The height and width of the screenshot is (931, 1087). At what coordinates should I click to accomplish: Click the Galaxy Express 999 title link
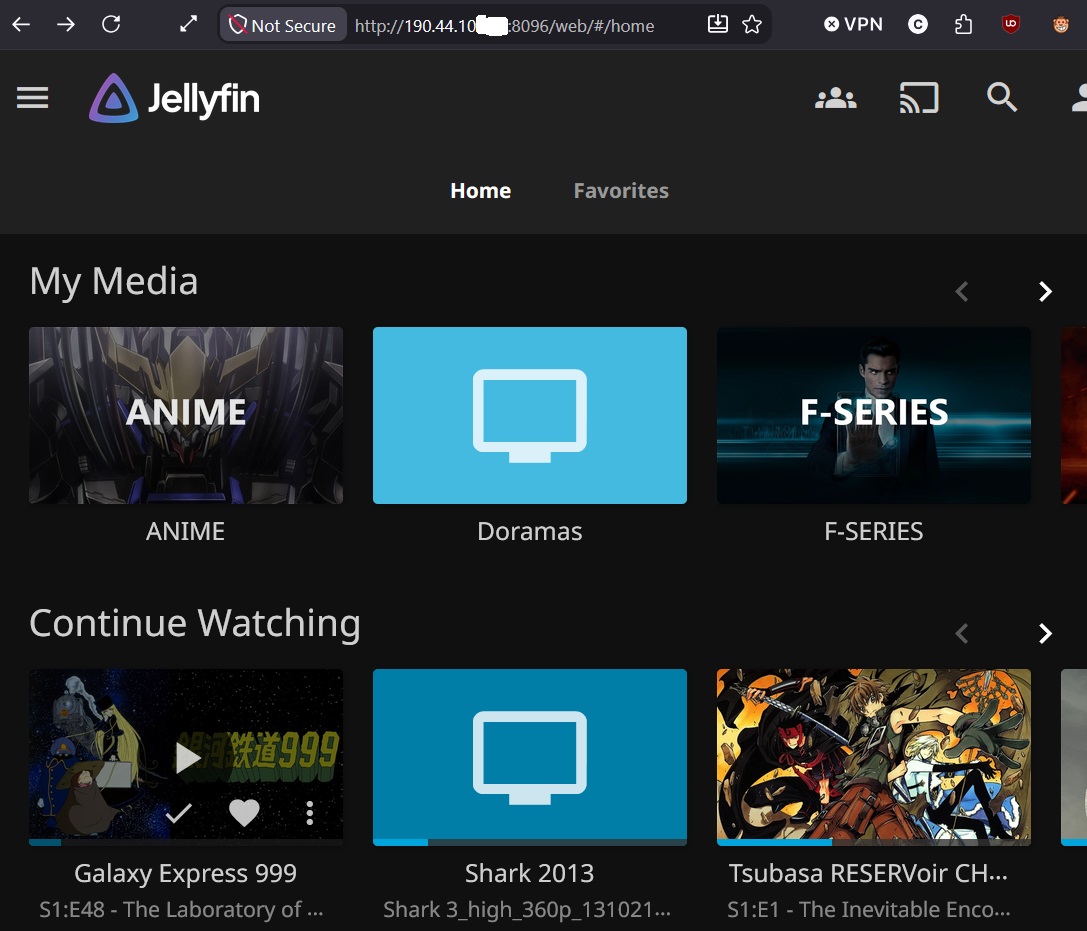pyautogui.click(x=186, y=873)
